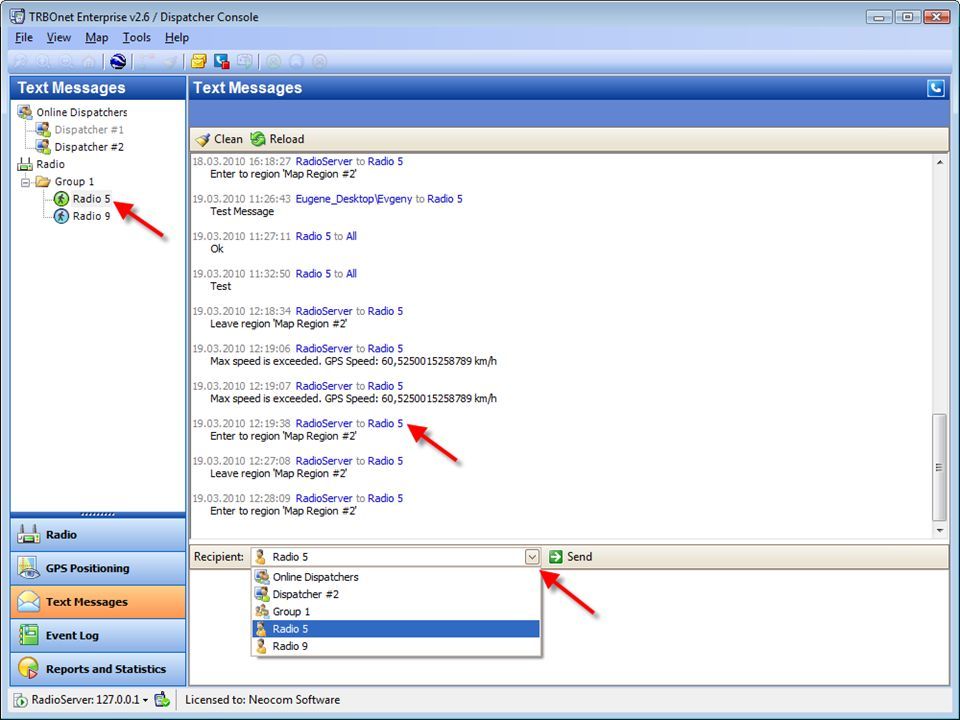This screenshot has height=720, width=960.
Task: Click the Event Log notebook icon
Action: coord(28,636)
